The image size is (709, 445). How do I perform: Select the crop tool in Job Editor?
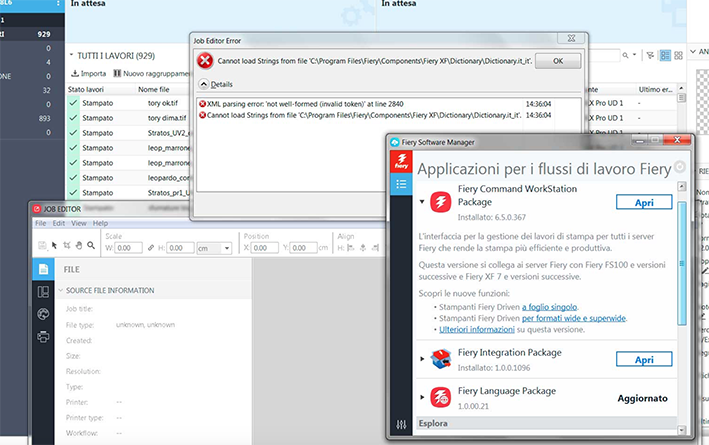[66, 245]
